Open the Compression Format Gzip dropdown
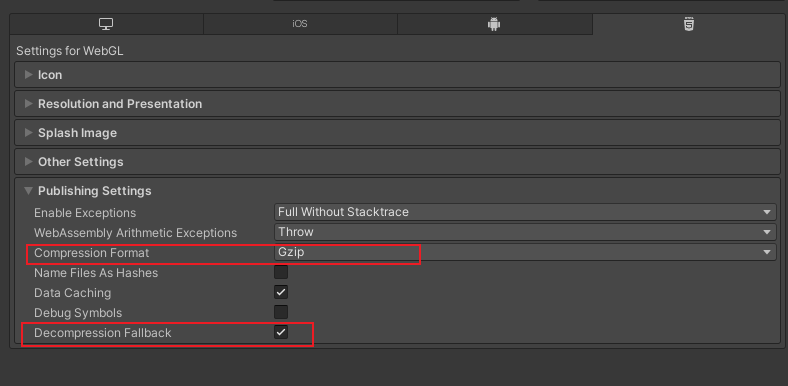 [x=525, y=252]
